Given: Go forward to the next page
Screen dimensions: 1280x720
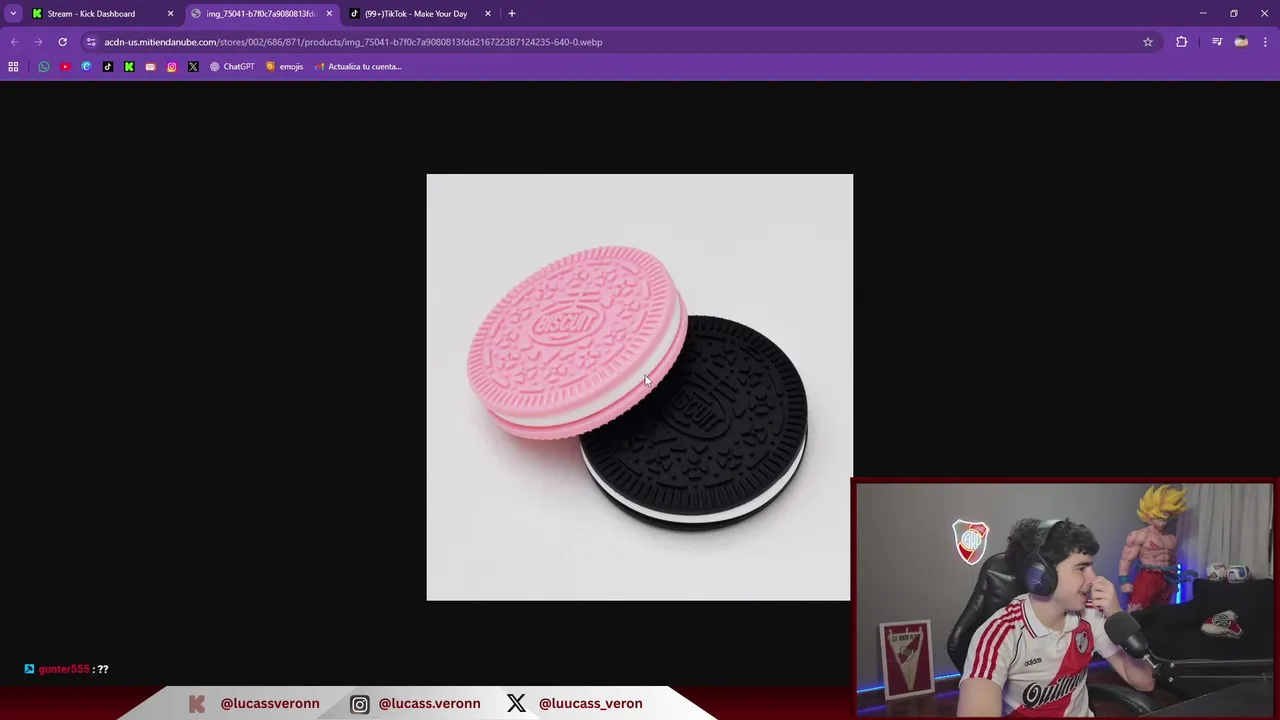Looking at the screenshot, I should point(38,42).
